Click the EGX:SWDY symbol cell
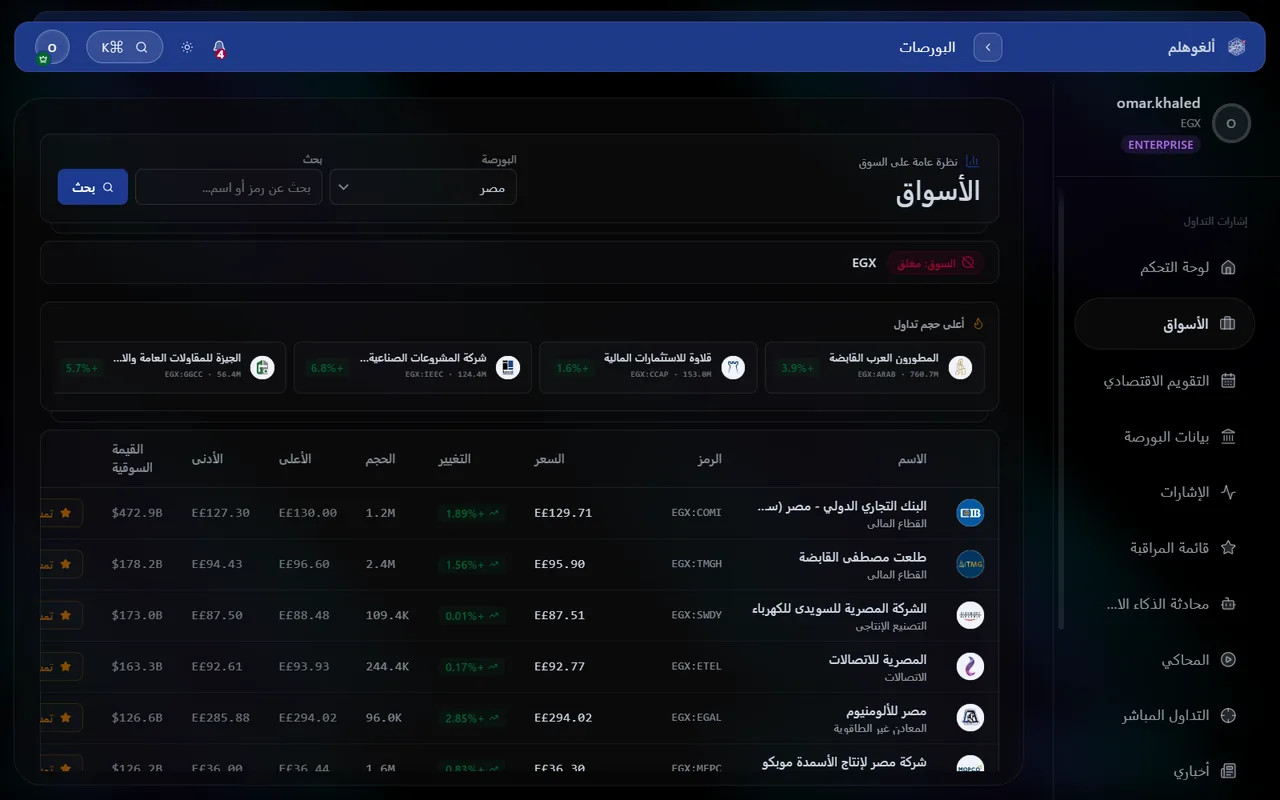The height and width of the screenshot is (800, 1280). [696, 615]
